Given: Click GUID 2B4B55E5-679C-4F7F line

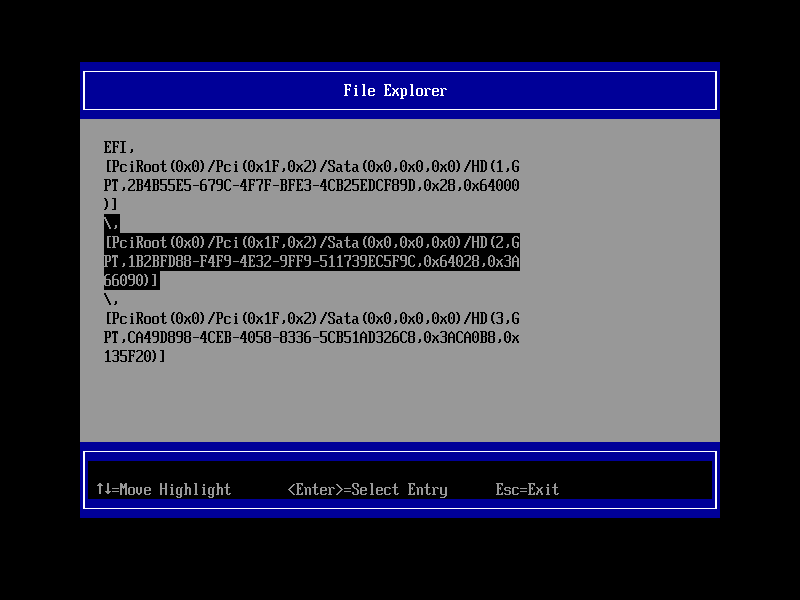Looking at the screenshot, I should pos(311,185).
